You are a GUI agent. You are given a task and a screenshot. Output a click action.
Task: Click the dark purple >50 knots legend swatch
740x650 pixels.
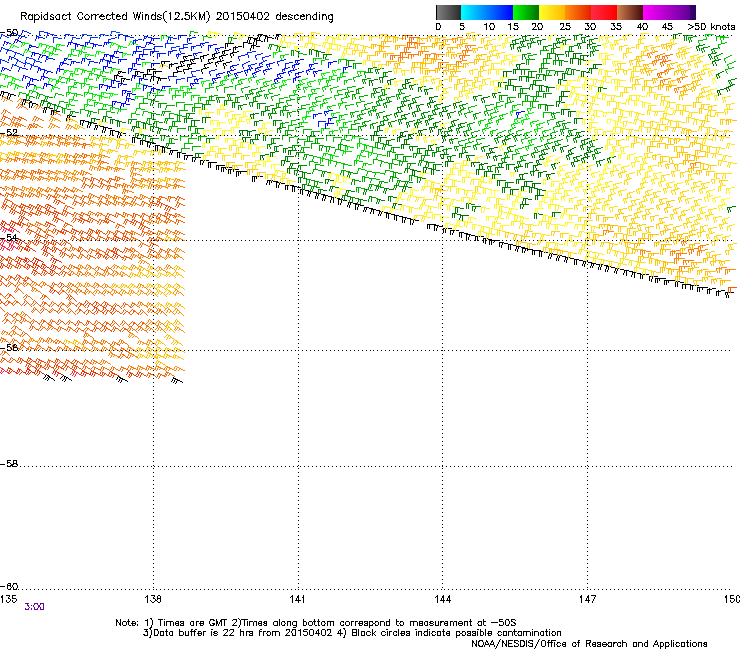(693, 12)
